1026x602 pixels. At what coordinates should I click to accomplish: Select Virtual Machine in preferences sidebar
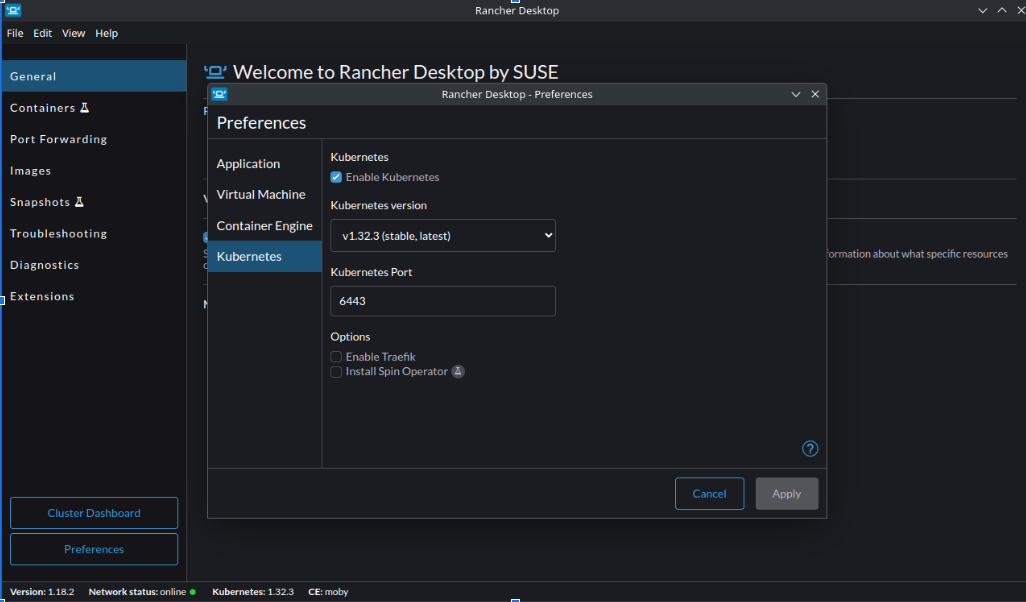point(261,195)
